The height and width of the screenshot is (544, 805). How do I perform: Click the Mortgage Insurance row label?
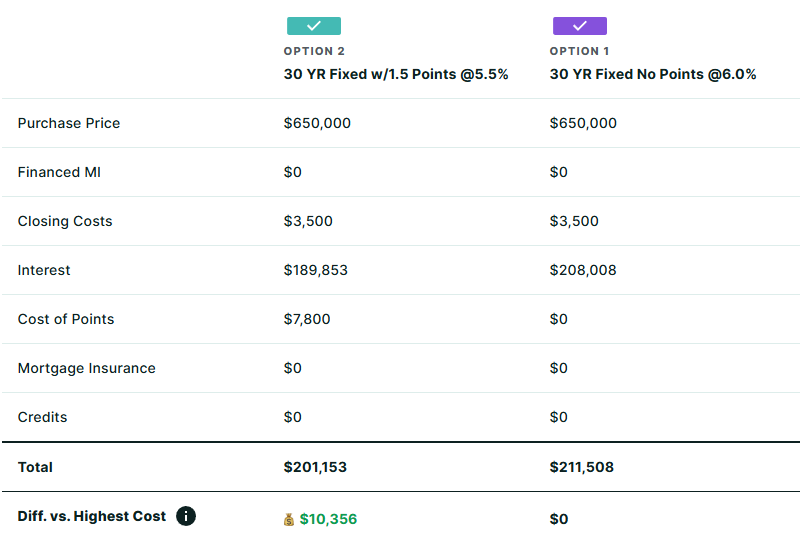[86, 368]
